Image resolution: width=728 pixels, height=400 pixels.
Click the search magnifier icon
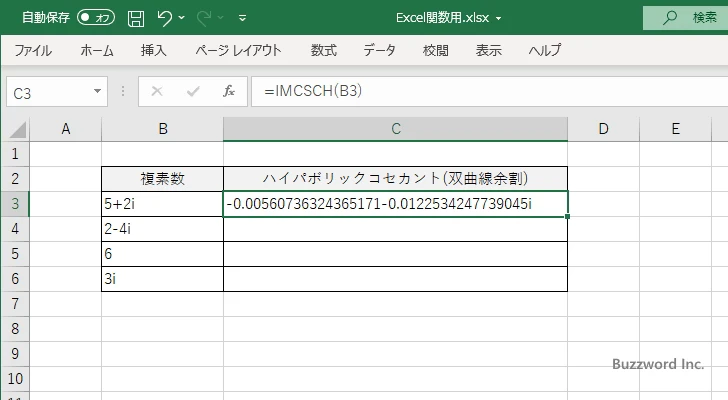pos(670,18)
